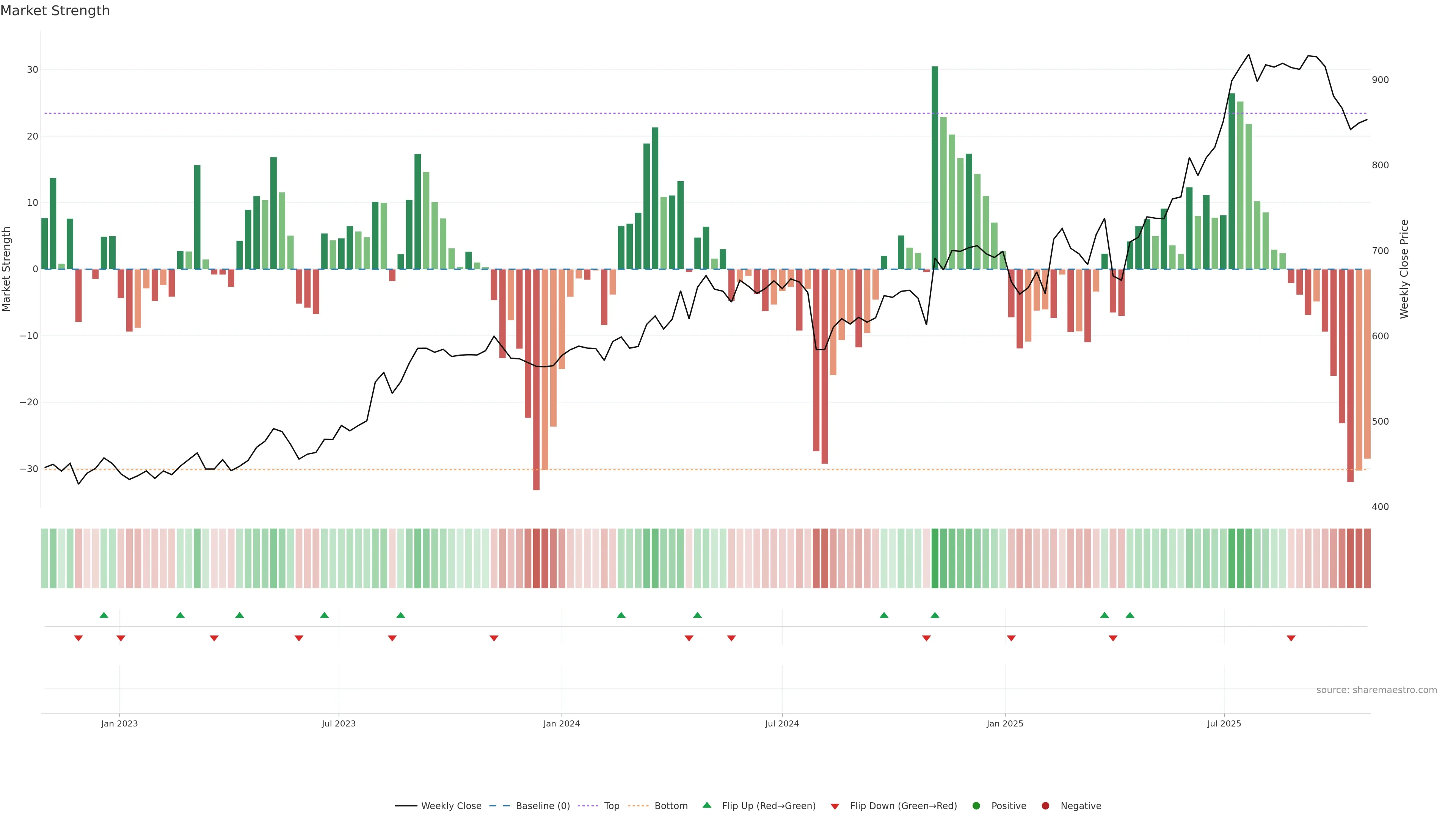Click the purple dotted Top legend icon
The height and width of the screenshot is (819, 1456).
tap(588, 806)
